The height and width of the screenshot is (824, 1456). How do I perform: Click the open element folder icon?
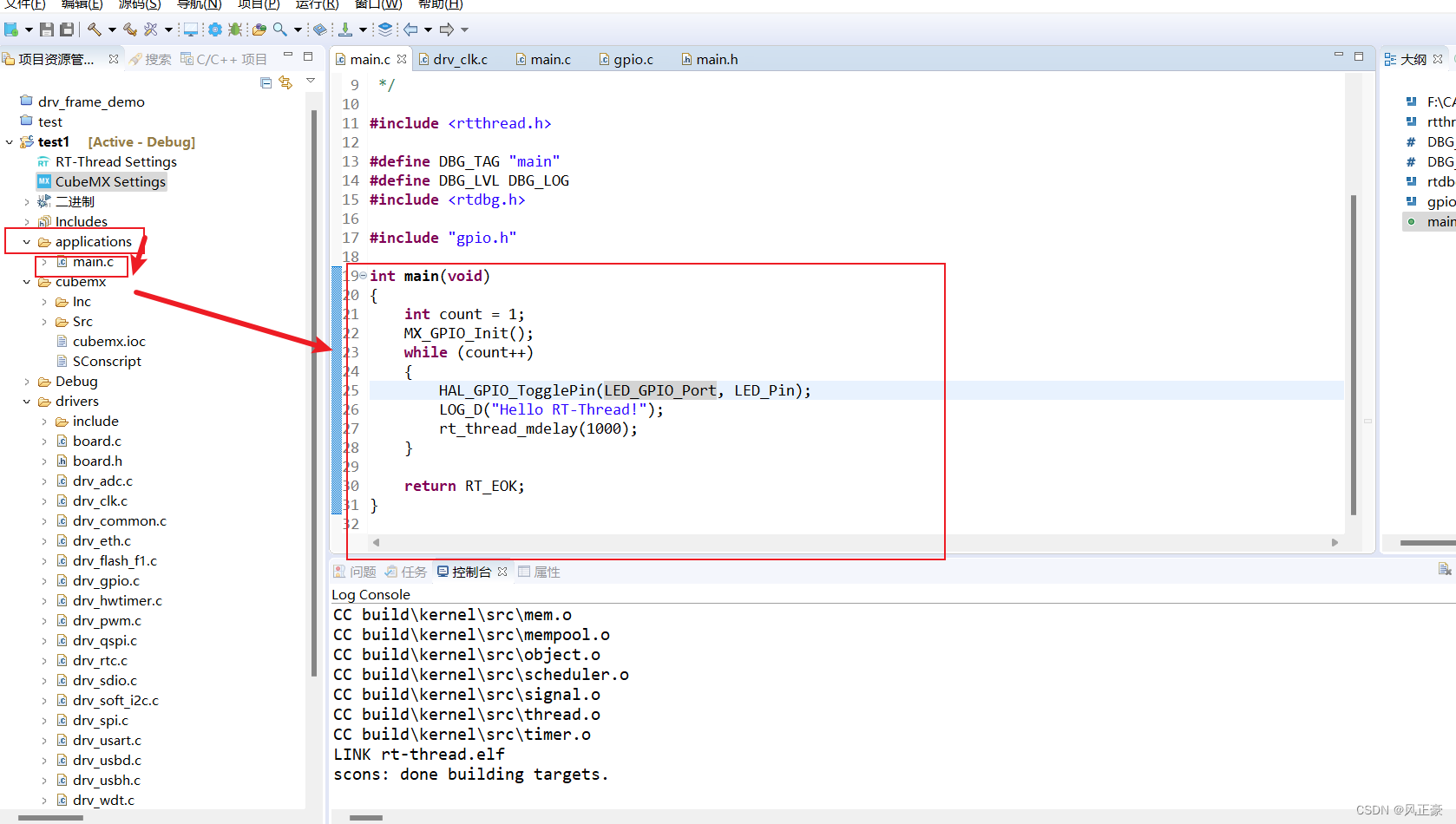259,29
